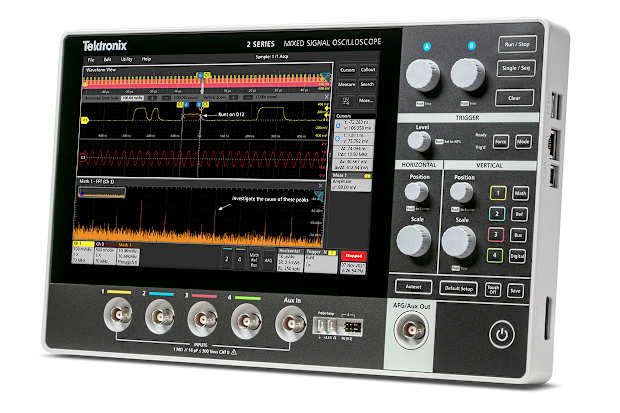Click the Channel 2 BNC input connector
The image size is (620, 413).
point(160,316)
